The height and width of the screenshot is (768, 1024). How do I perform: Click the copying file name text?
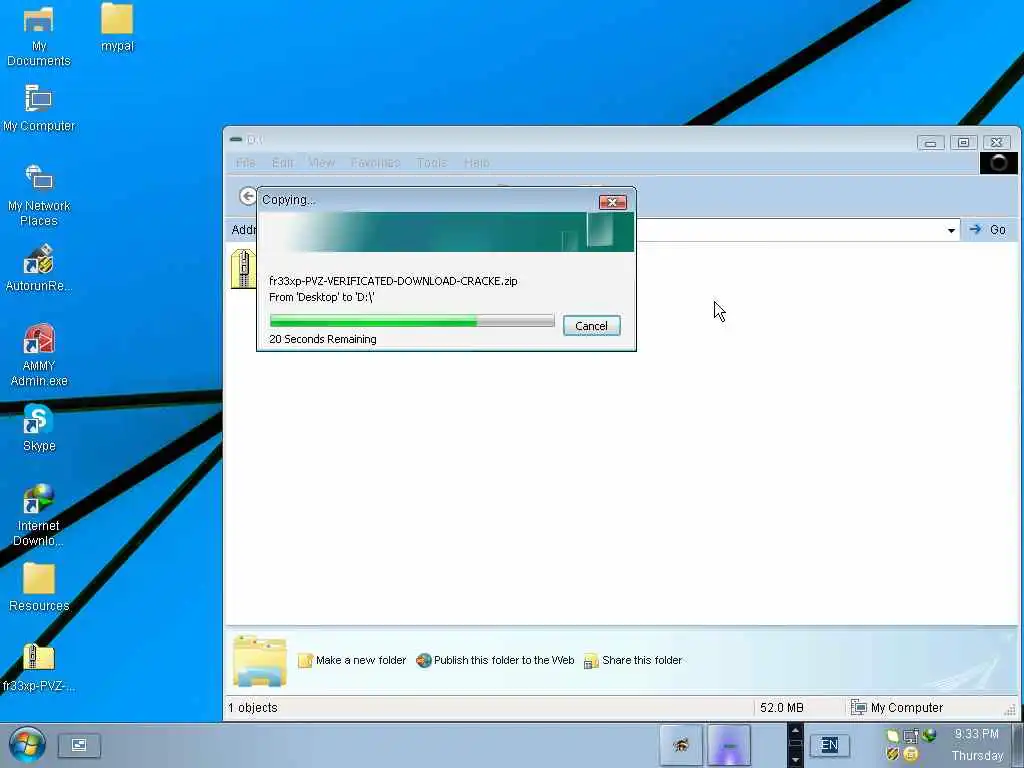coord(393,281)
